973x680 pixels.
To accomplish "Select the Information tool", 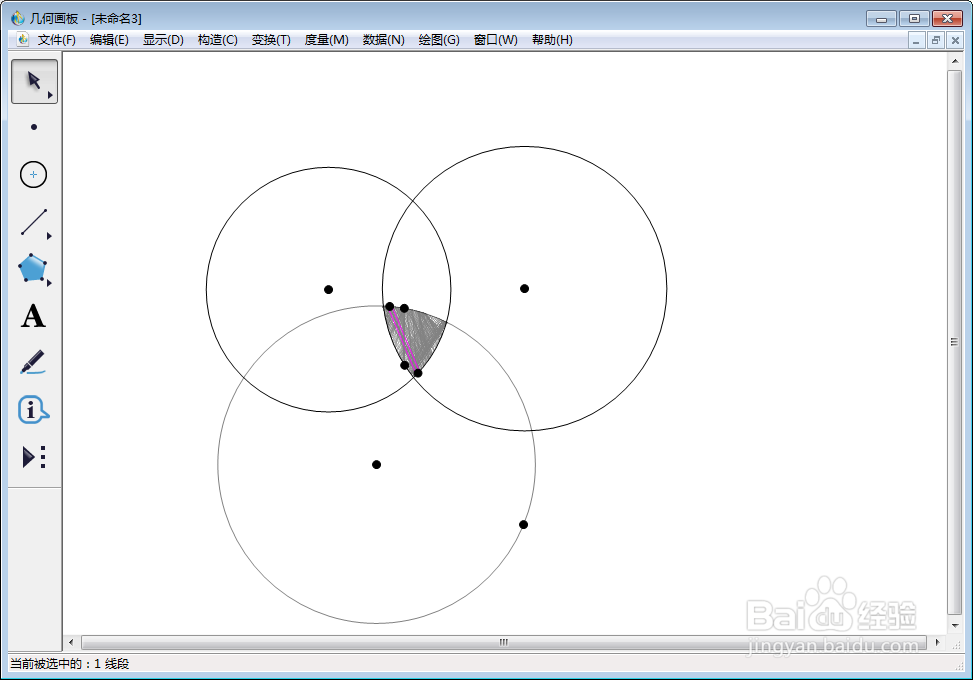I will pyautogui.click(x=33, y=409).
